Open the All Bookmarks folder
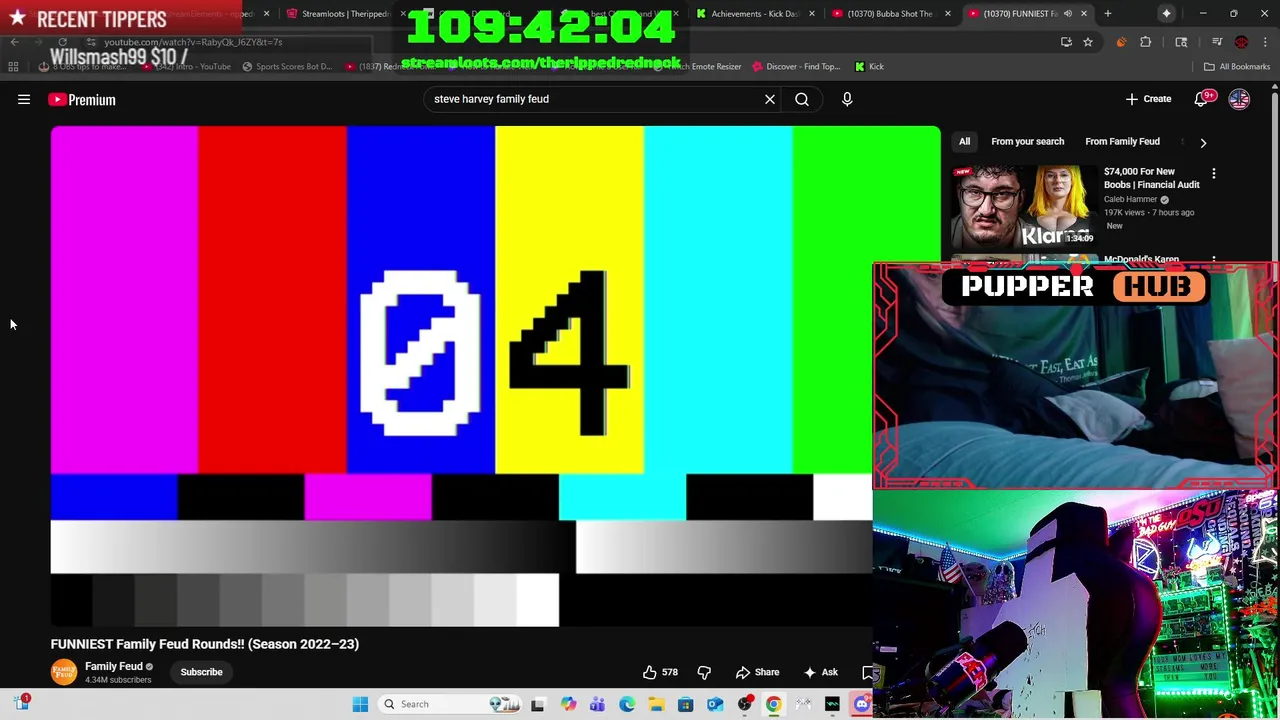This screenshot has height=720, width=1280. (1237, 67)
